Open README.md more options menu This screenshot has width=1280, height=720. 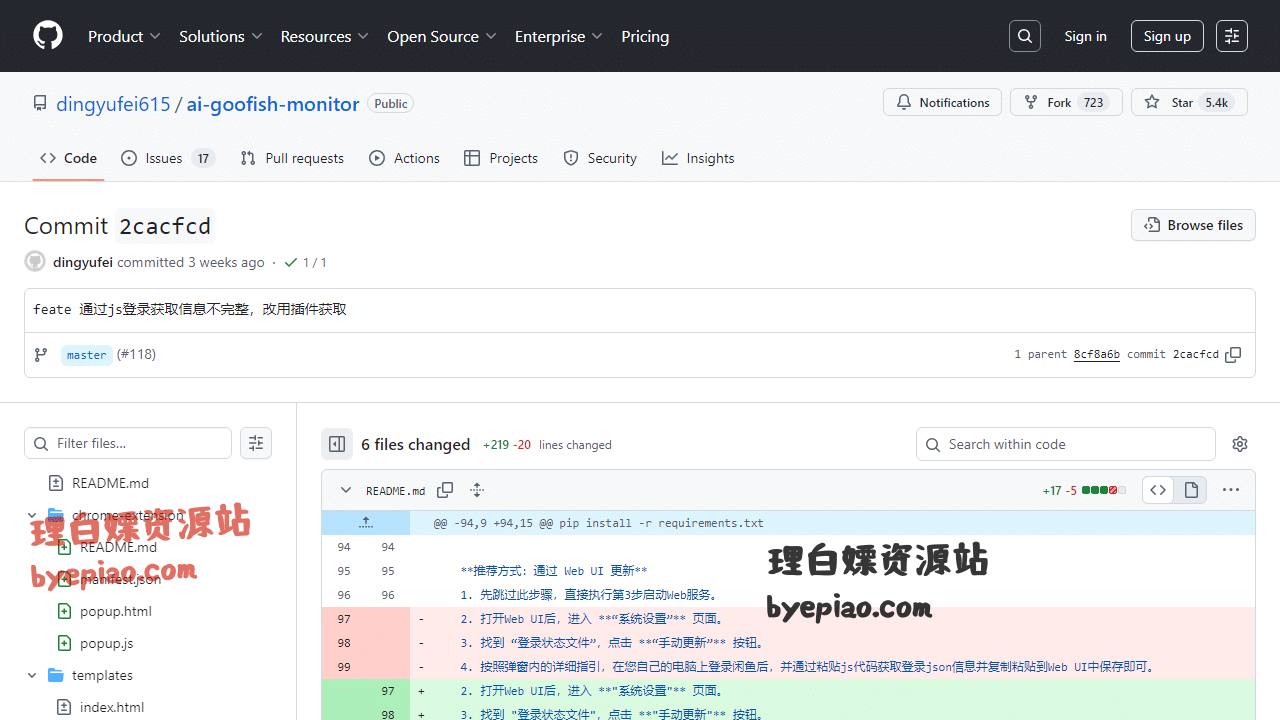[1231, 490]
